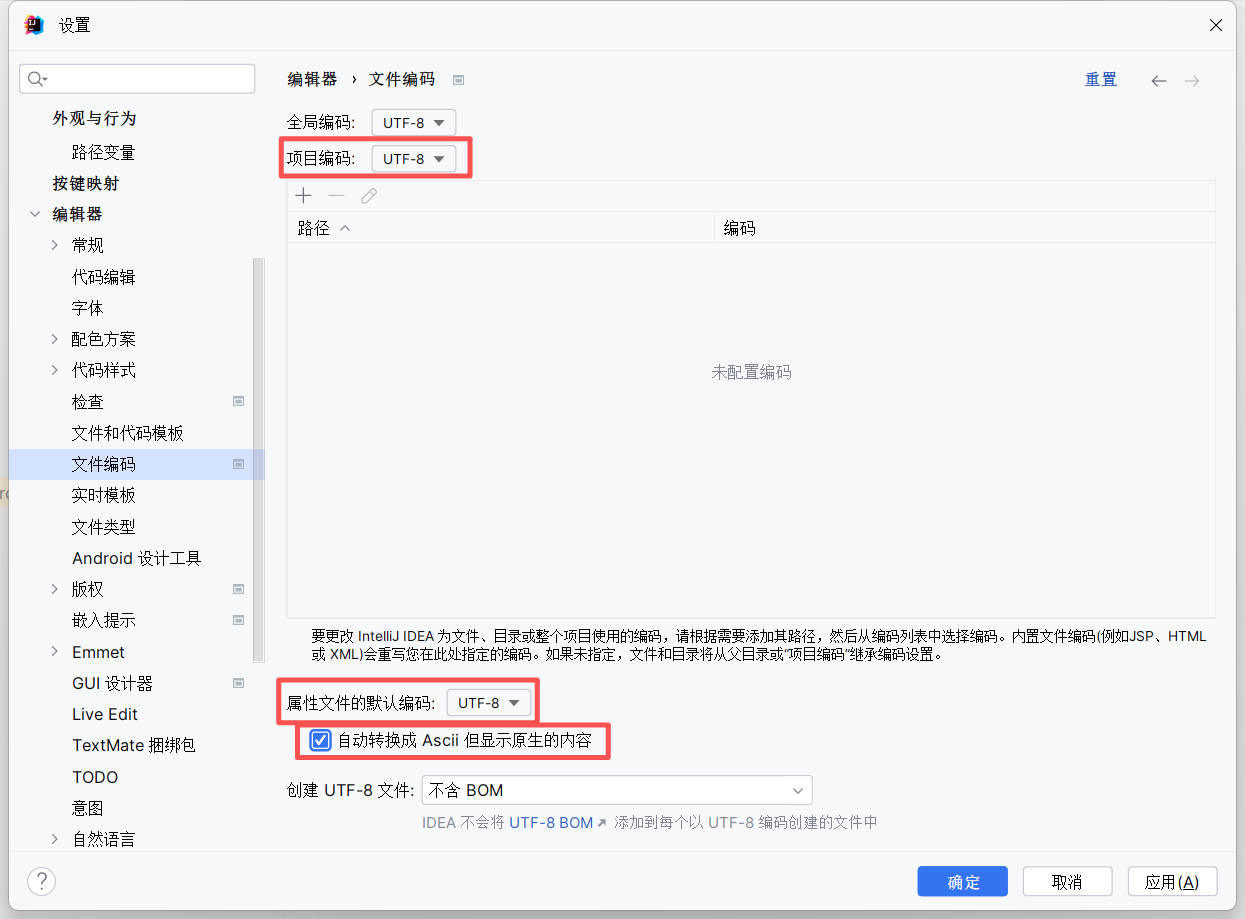Click the back navigation arrow near 重置

tap(1158, 79)
